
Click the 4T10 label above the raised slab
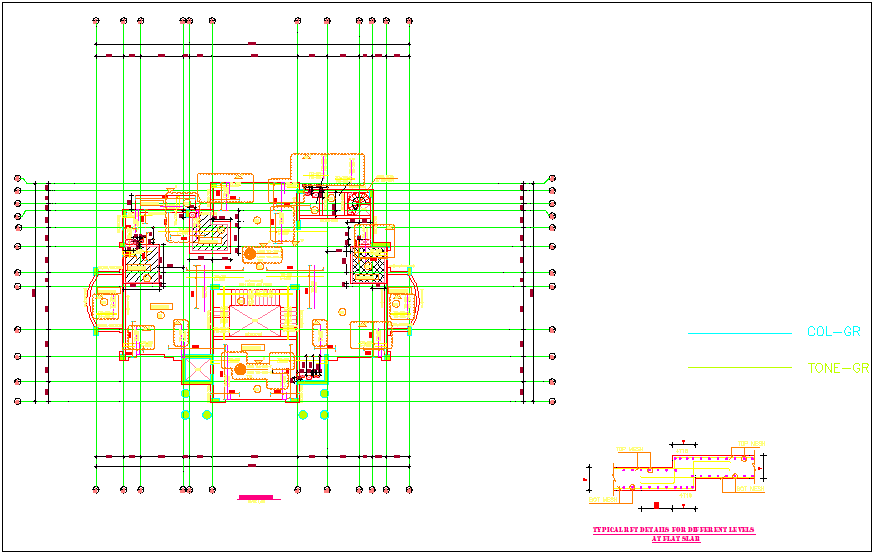pyautogui.click(x=682, y=451)
